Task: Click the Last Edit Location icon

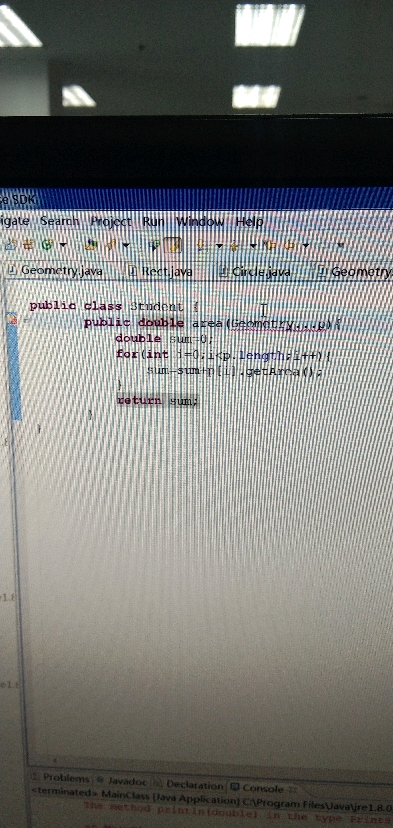Action: tap(269, 245)
